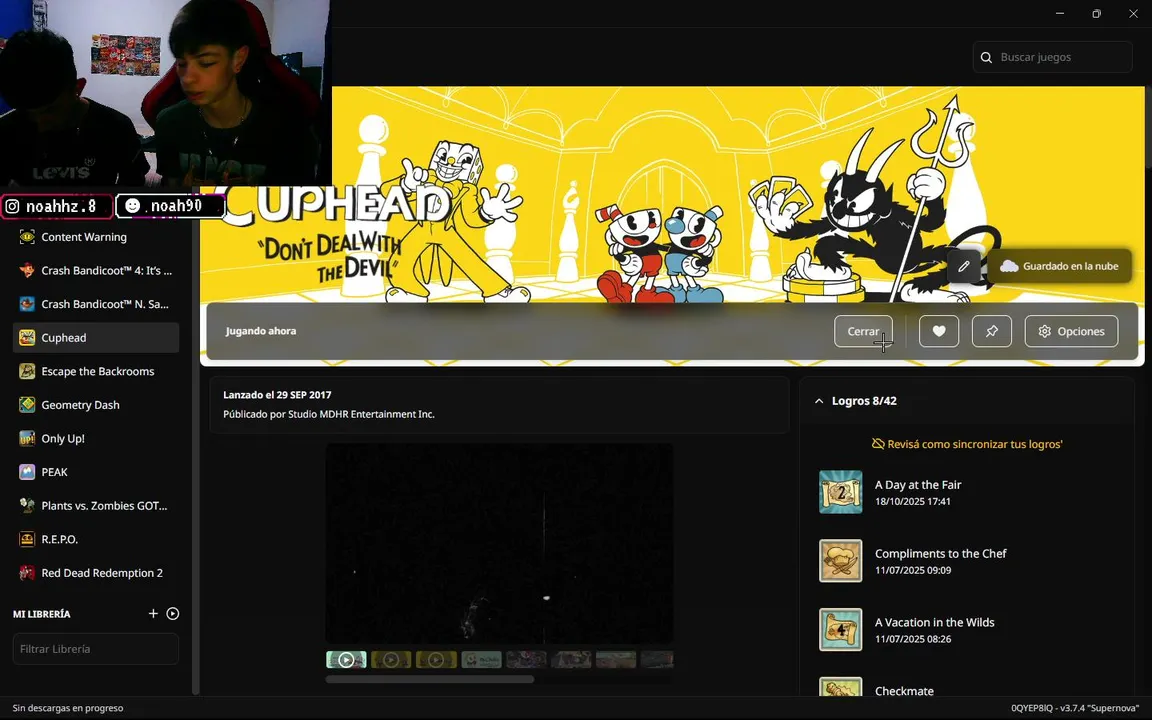1152x720 pixels.
Task: Click 'Públicado por Studio MDHR Entertainment Inc.' text
Action: pyautogui.click(x=329, y=414)
